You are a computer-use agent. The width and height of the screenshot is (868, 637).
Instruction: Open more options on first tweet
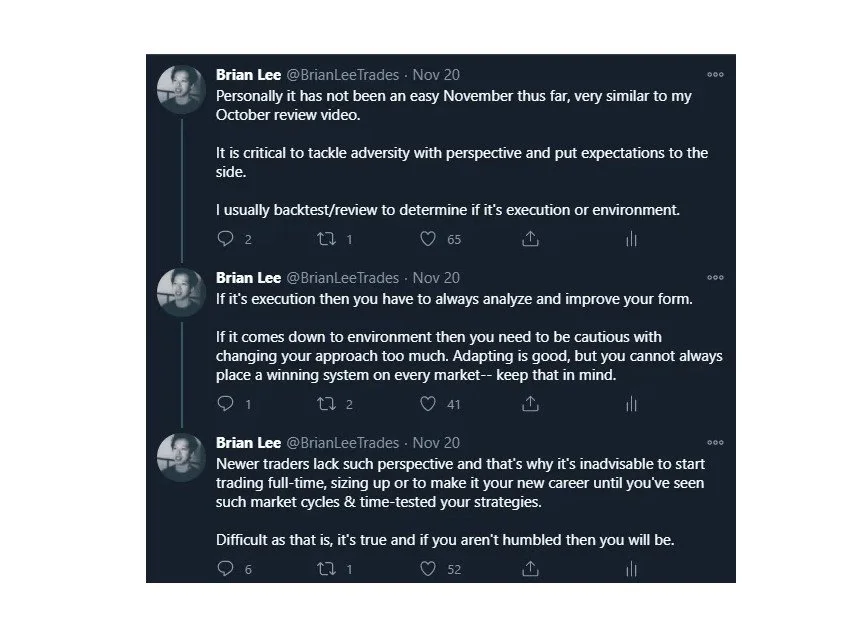(x=715, y=74)
